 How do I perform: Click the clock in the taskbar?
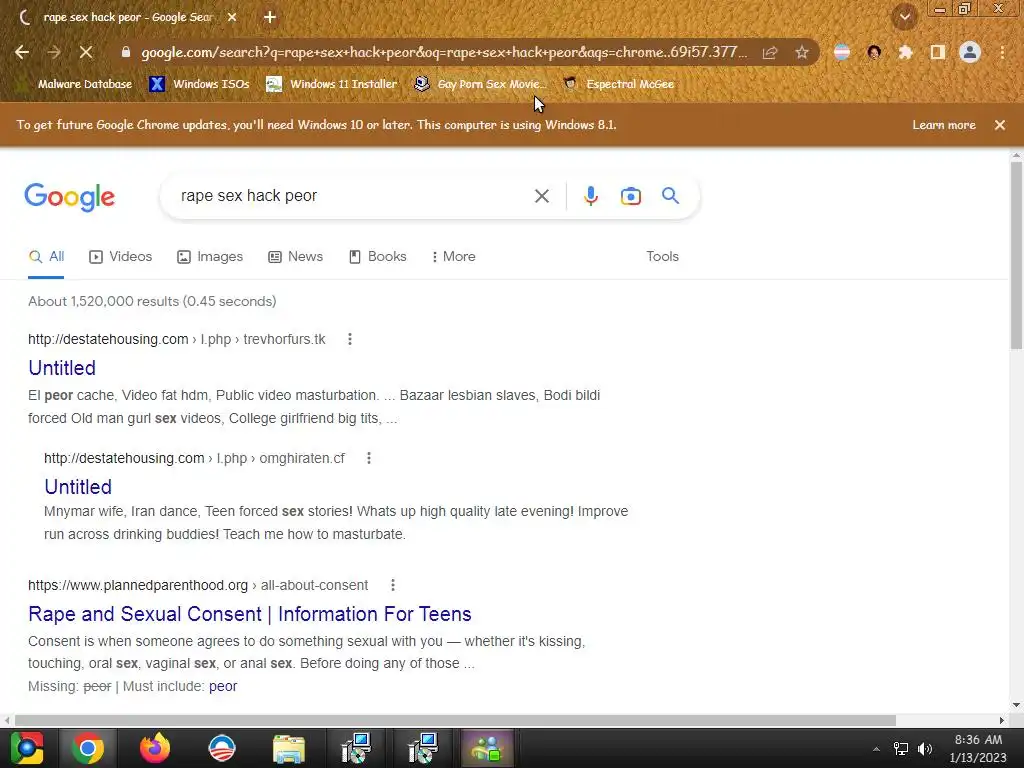978,748
